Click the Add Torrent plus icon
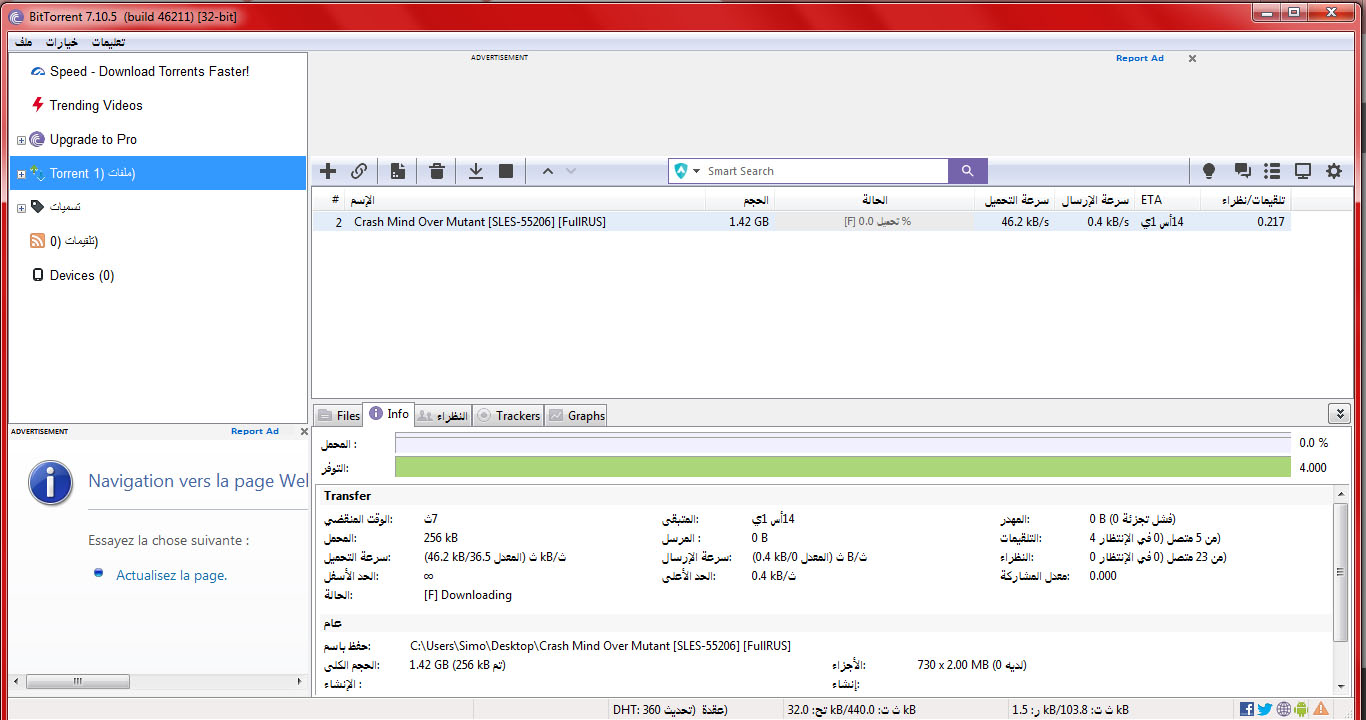The width and height of the screenshot is (1366, 720). (x=328, y=171)
